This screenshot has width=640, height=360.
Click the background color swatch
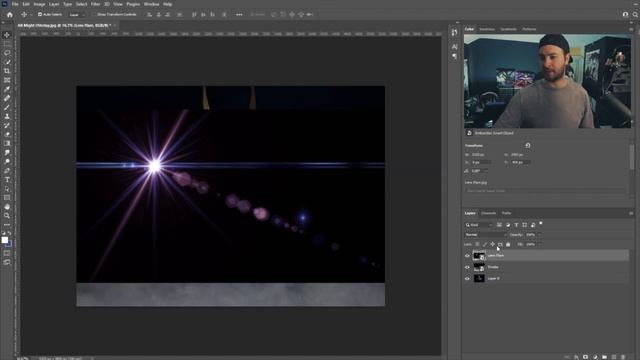pyautogui.click(x=9, y=244)
